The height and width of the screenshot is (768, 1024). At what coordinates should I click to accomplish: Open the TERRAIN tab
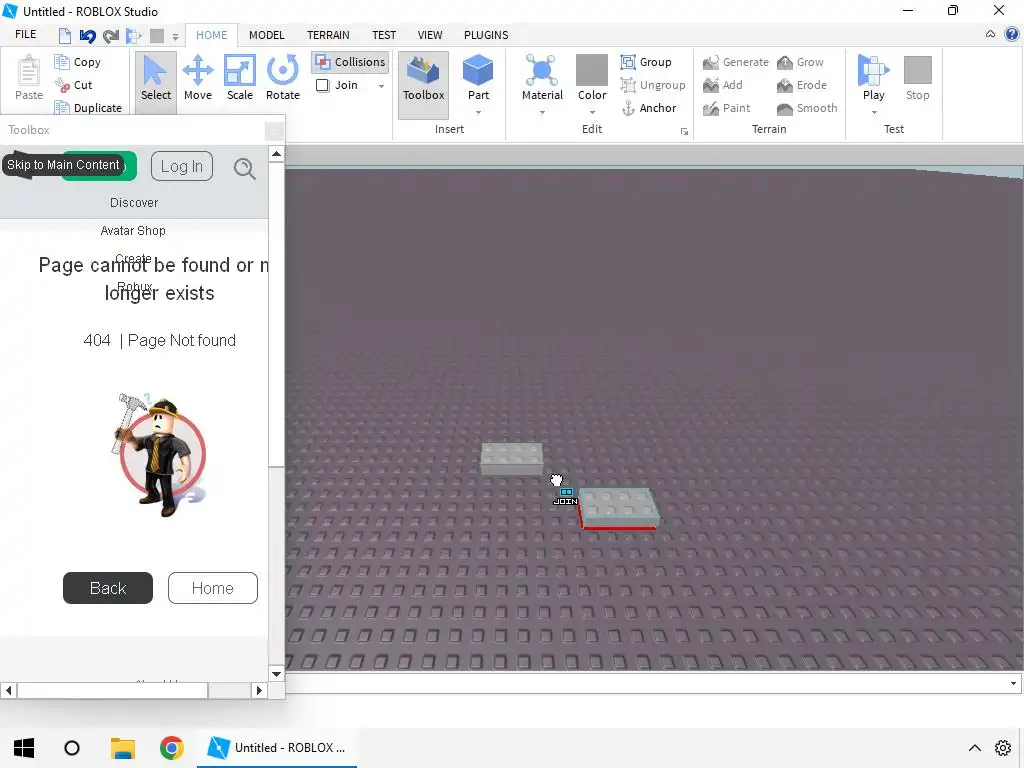(328, 35)
